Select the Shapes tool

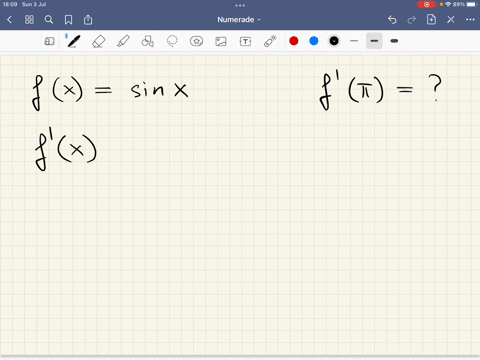click(148, 41)
